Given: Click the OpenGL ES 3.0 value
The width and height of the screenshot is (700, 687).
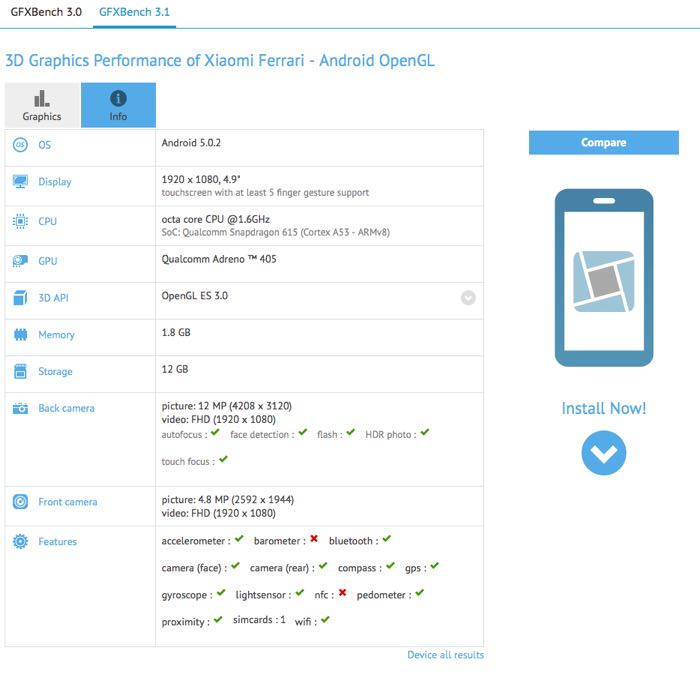Looking at the screenshot, I should pos(195,296).
